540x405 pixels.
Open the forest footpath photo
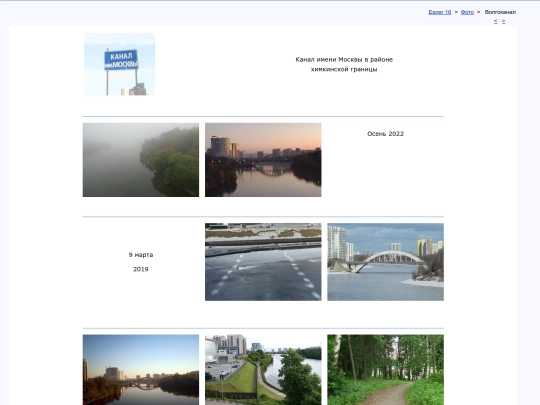click(x=385, y=370)
